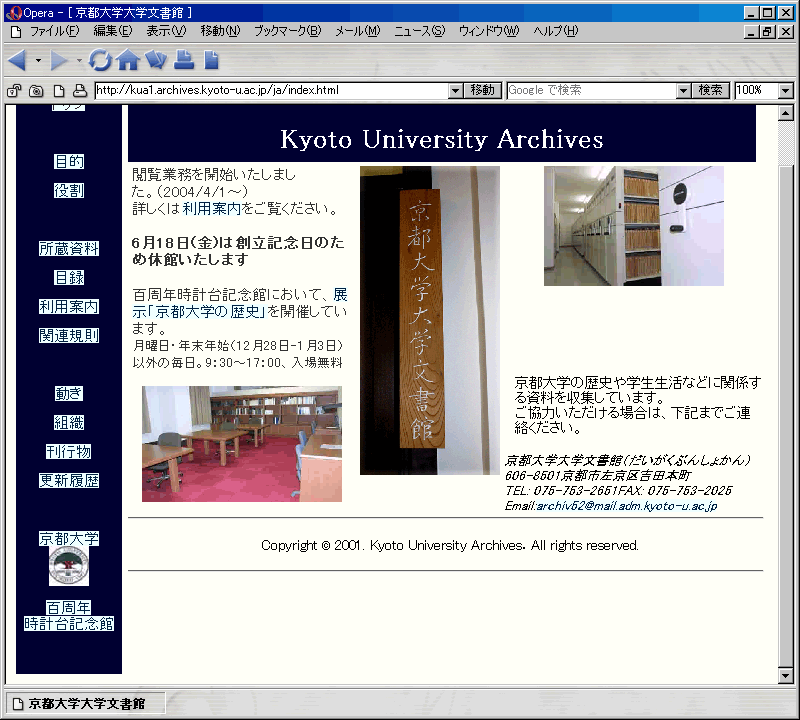Click the archive storage shelves photo
The image size is (800, 720).
click(x=634, y=226)
